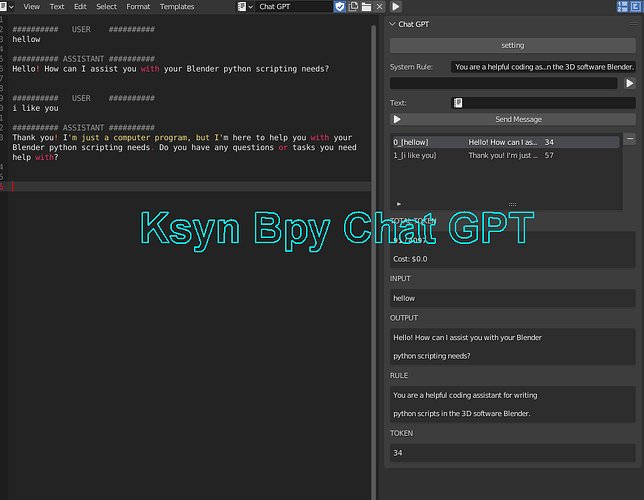Click the token count 57
Viewport: 644px width, 500px height.
[x=549, y=155]
